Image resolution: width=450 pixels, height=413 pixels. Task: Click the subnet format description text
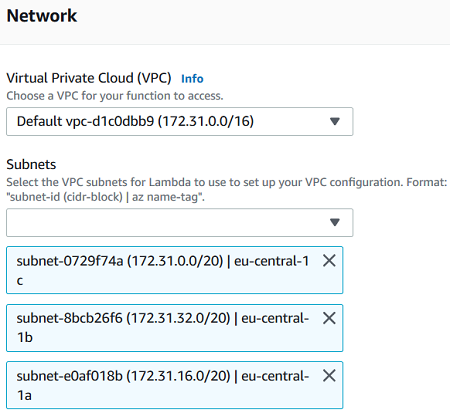pyautogui.click(x=227, y=189)
